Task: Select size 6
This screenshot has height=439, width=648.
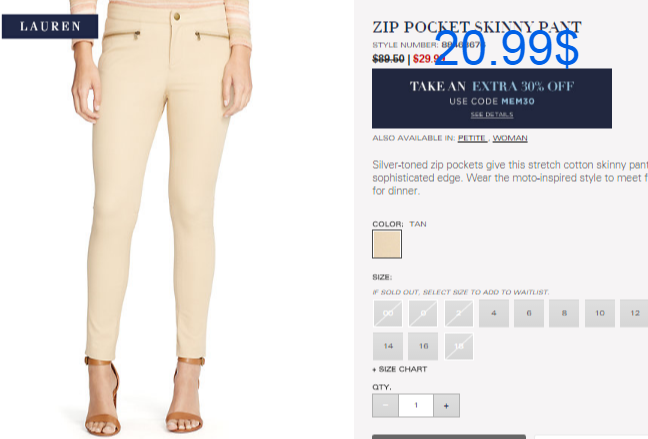Action: click(x=529, y=313)
